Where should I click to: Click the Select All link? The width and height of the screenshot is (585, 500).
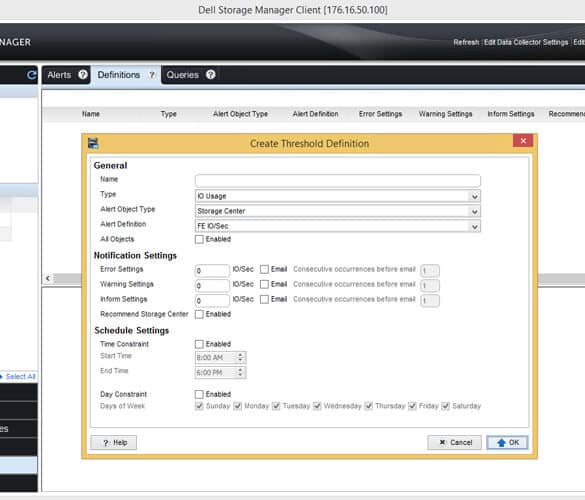[21, 376]
